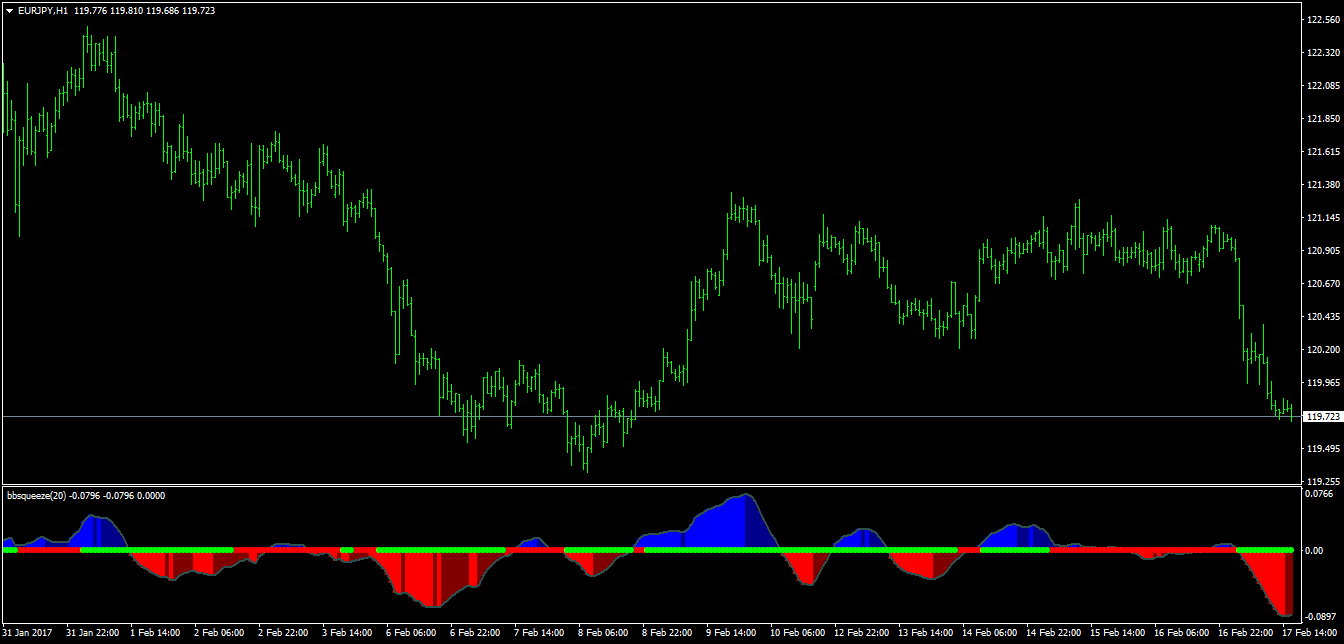Click the 119.965 price axis label

click(1322, 383)
